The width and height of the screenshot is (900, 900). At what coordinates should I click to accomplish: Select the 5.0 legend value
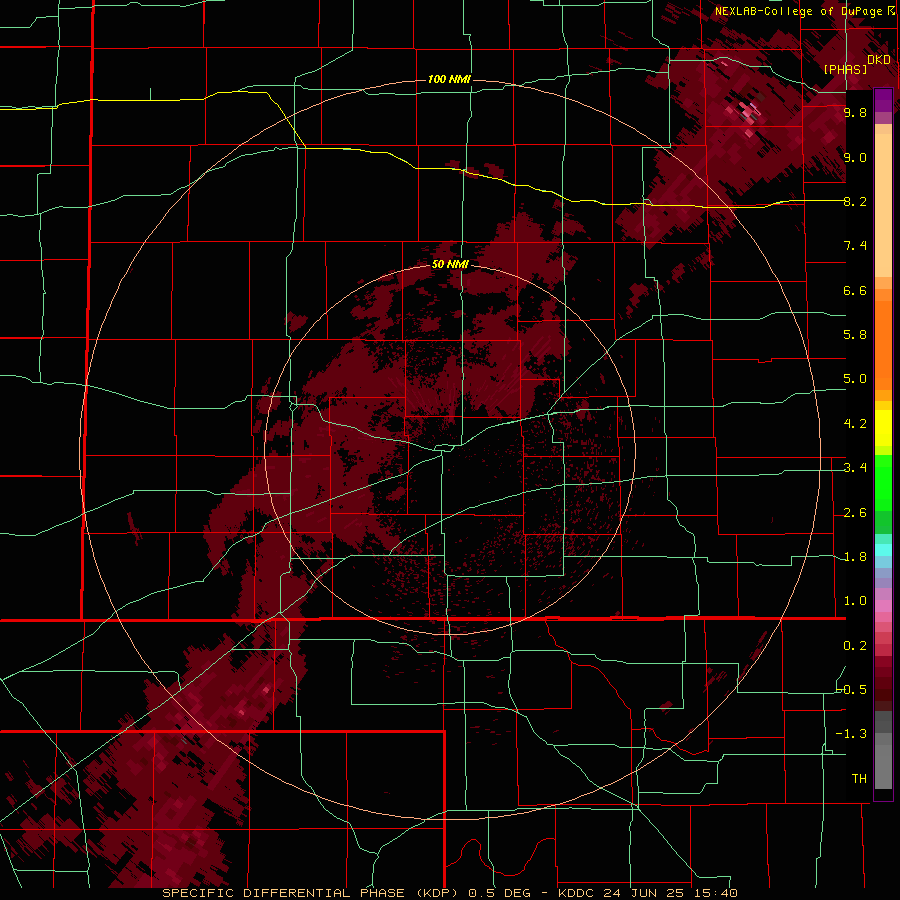(x=855, y=379)
